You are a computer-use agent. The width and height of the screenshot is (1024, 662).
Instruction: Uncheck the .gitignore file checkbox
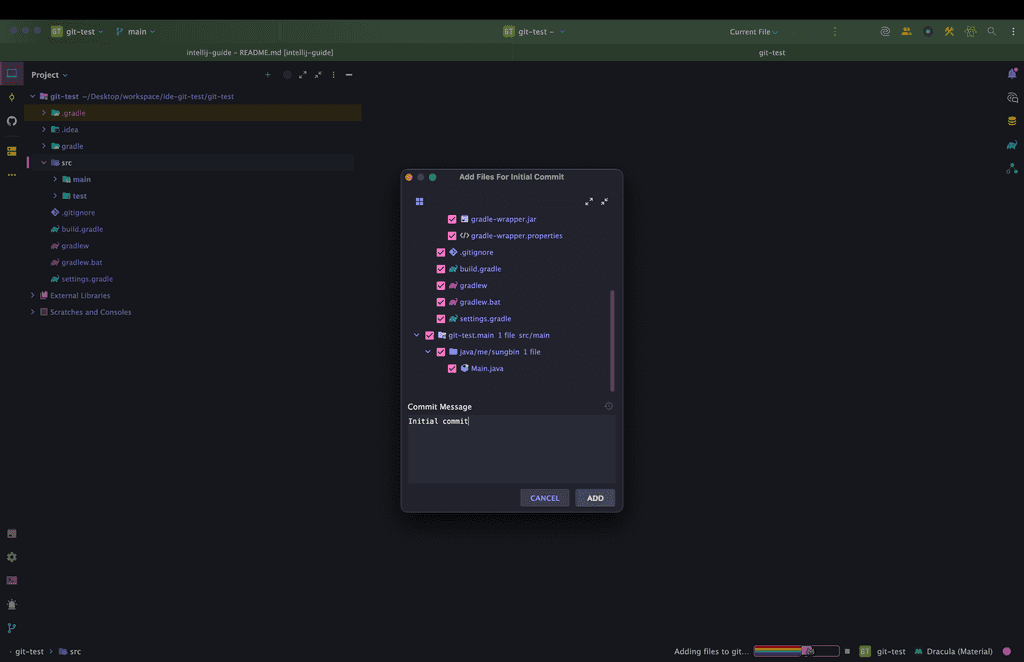441,253
